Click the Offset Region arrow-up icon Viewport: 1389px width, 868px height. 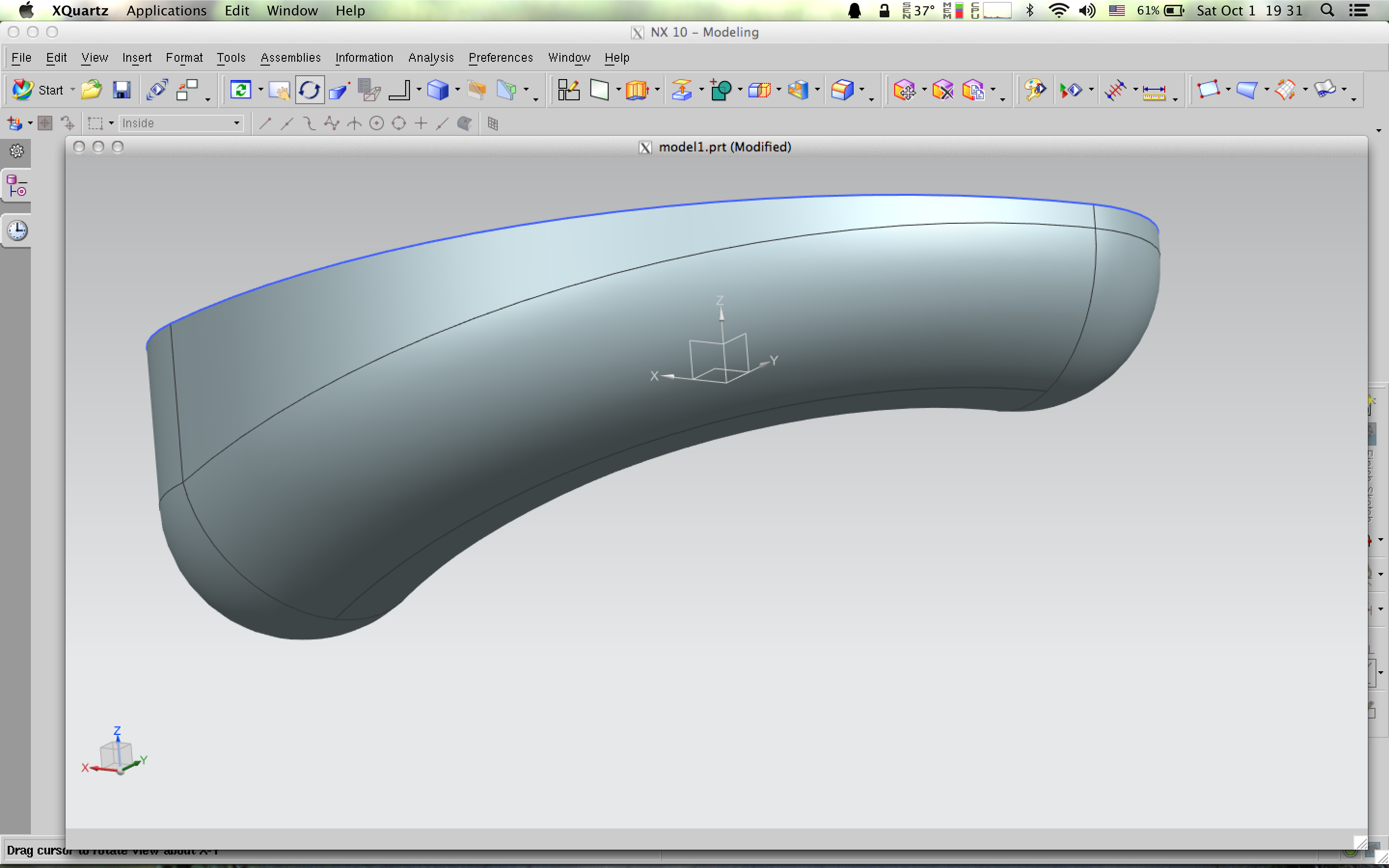(x=681, y=90)
